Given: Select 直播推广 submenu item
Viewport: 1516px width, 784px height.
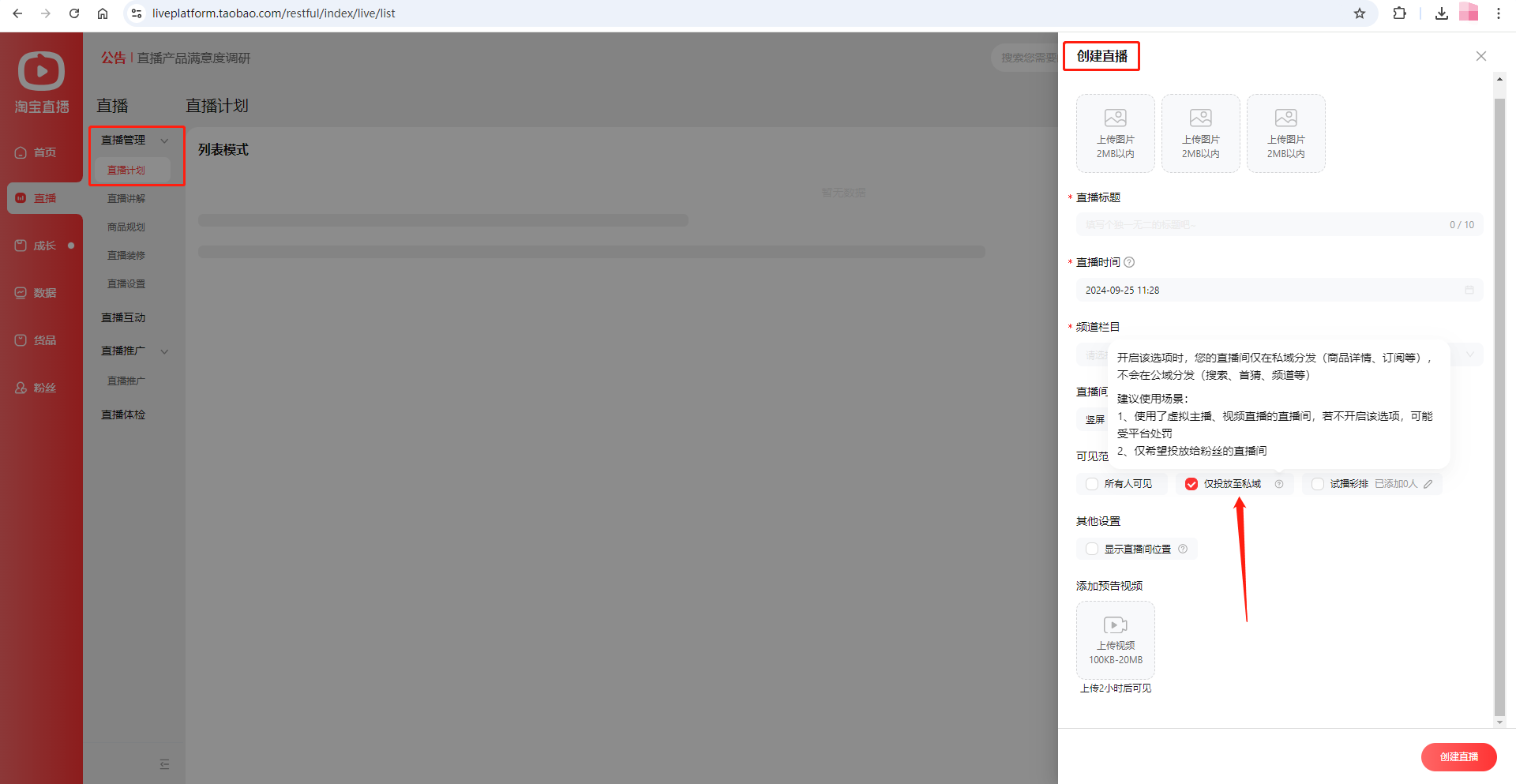Looking at the screenshot, I should pos(126,381).
